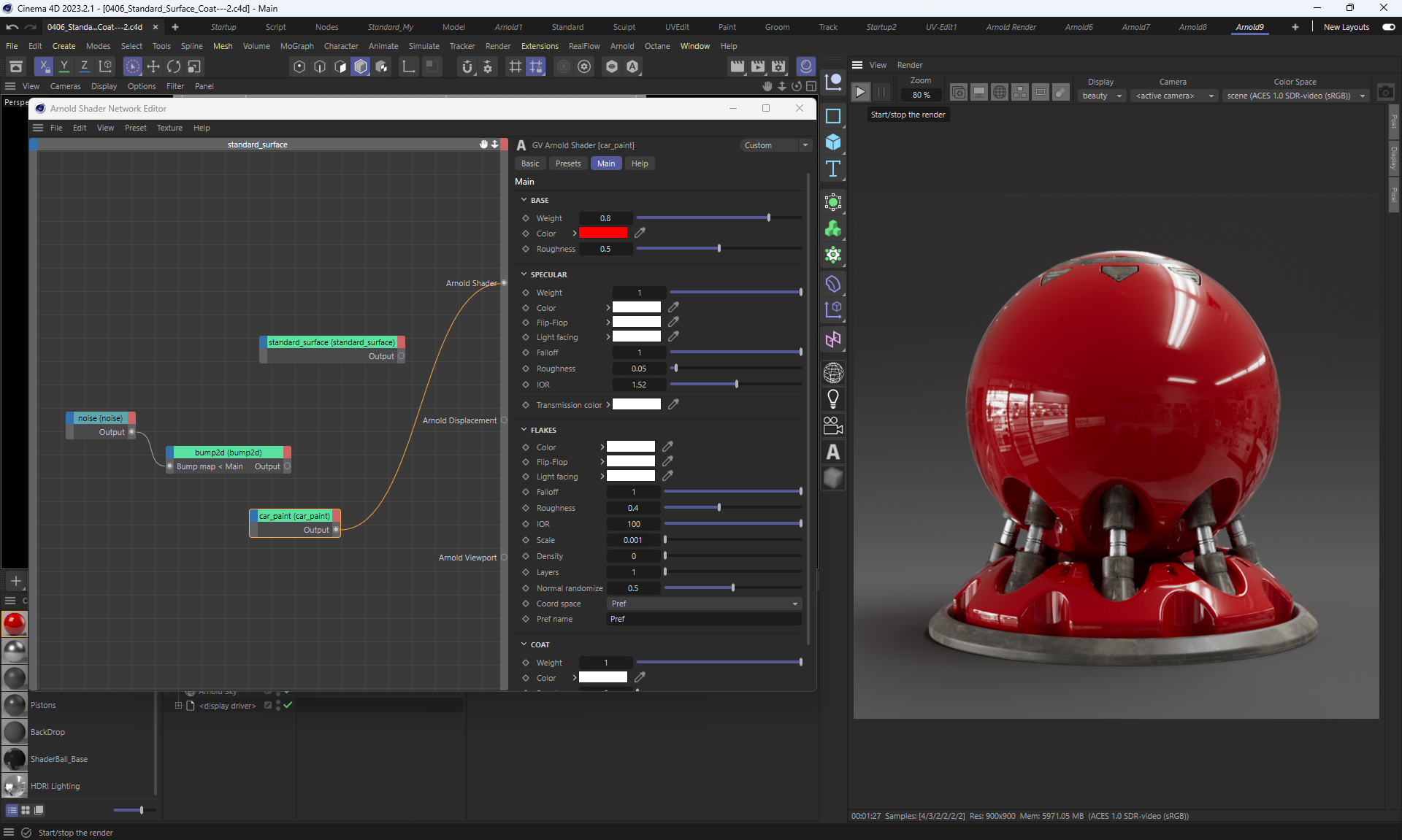Image resolution: width=1402 pixels, height=840 pixels.
Task: Collapse the SPECULAR section
Action: click(x=524, y=274)
